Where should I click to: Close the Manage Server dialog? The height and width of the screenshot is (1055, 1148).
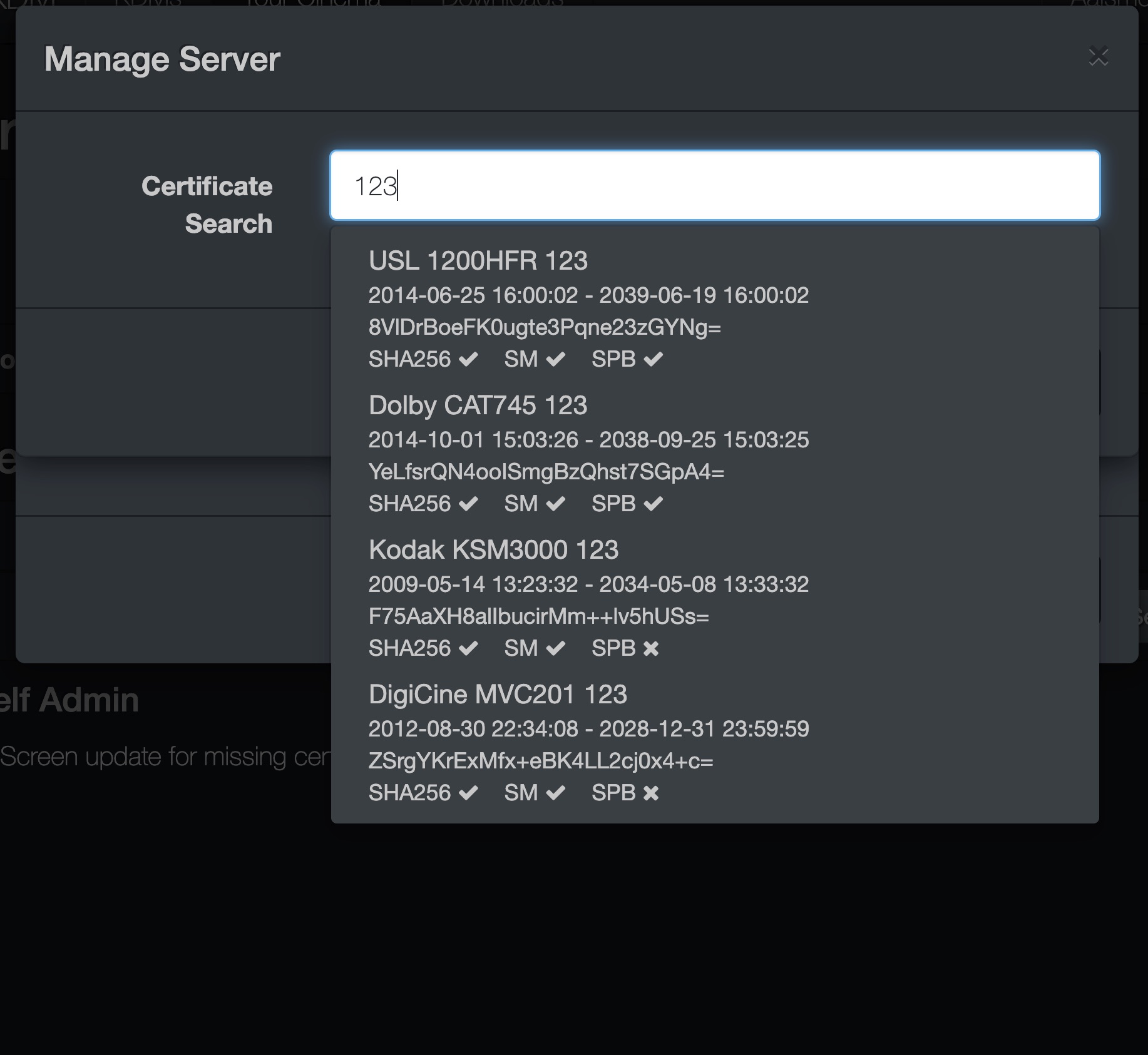pos(1099,57)
